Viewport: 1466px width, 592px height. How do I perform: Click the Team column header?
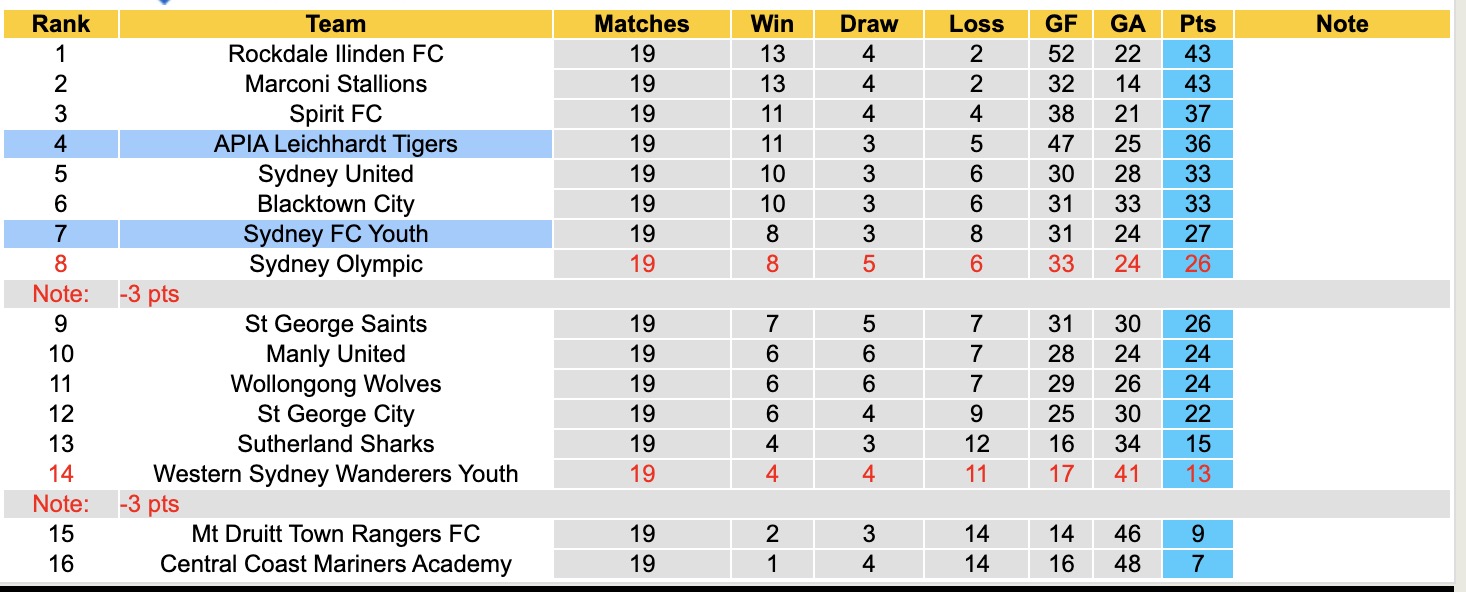click(335, 24)
